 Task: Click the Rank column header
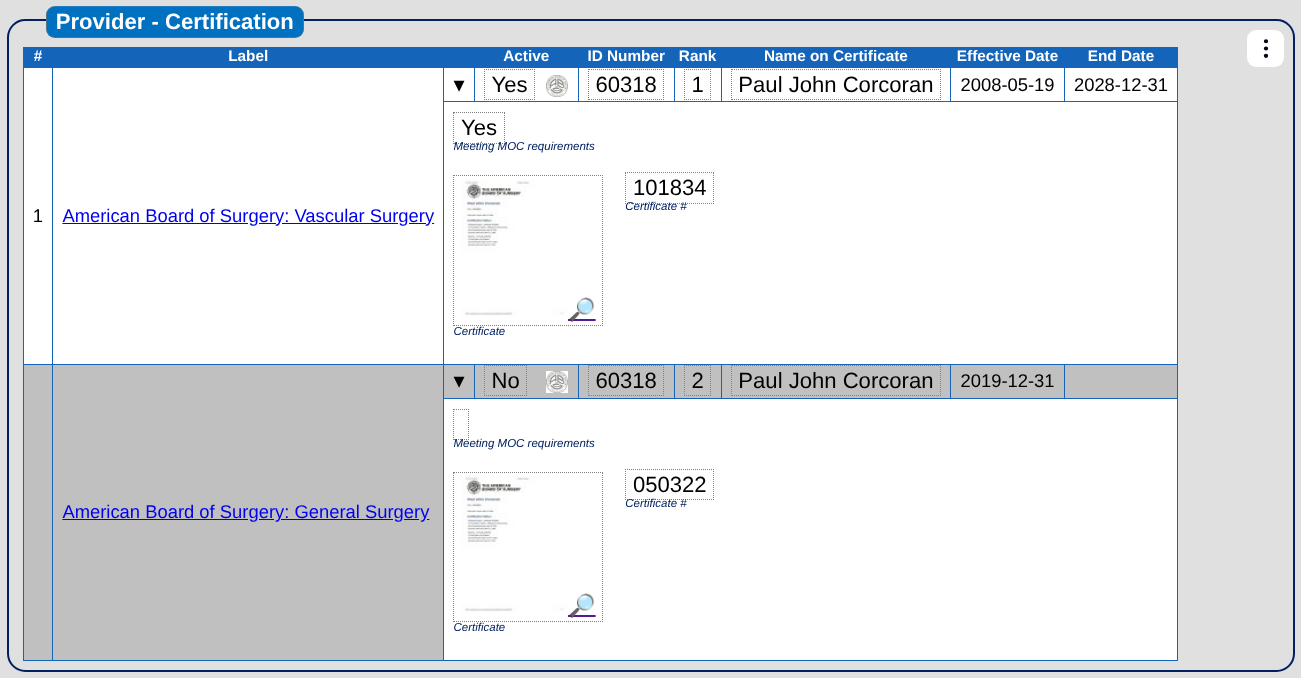[x=698, y=56]
